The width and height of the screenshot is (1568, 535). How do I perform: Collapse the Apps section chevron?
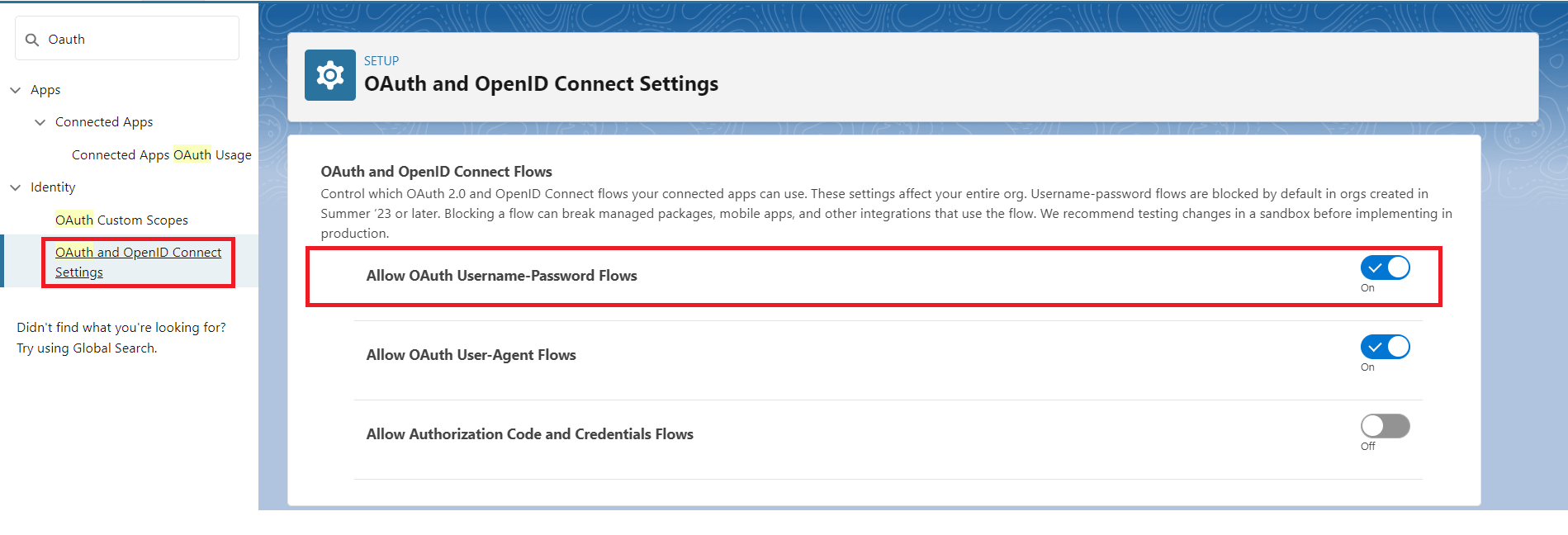(15, 90)
